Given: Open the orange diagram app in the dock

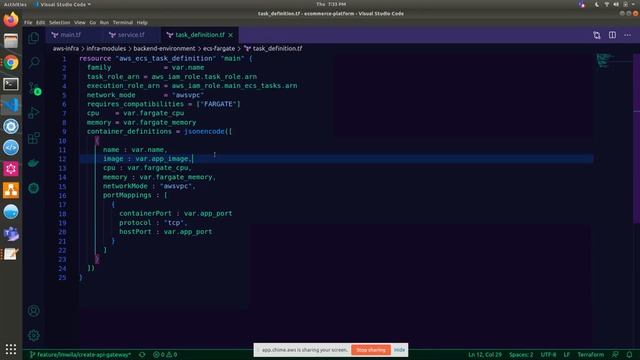Looking at the screenshot, I should click(x=11, y=190).
